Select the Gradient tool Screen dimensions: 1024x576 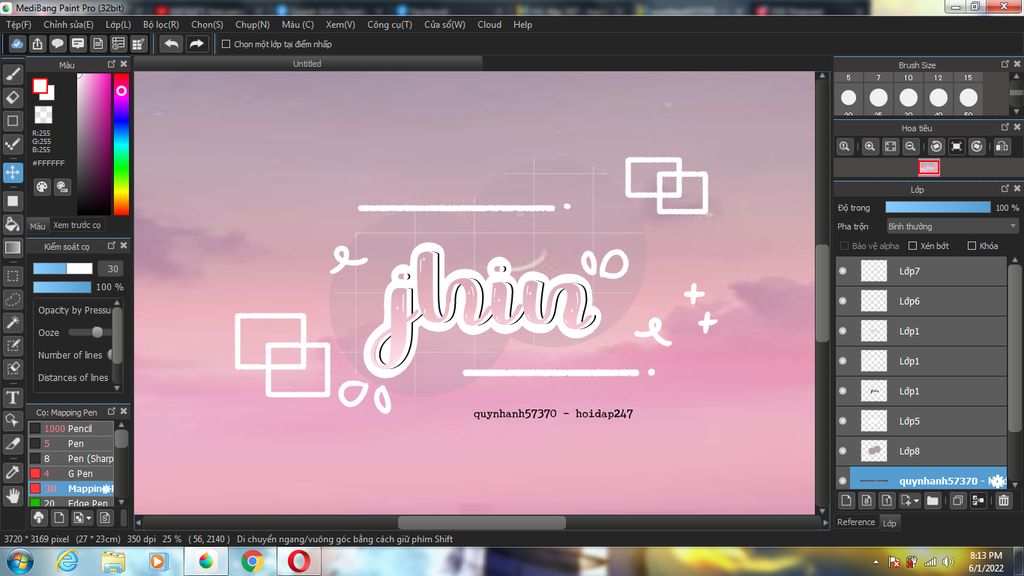click(x=12, y=248)
